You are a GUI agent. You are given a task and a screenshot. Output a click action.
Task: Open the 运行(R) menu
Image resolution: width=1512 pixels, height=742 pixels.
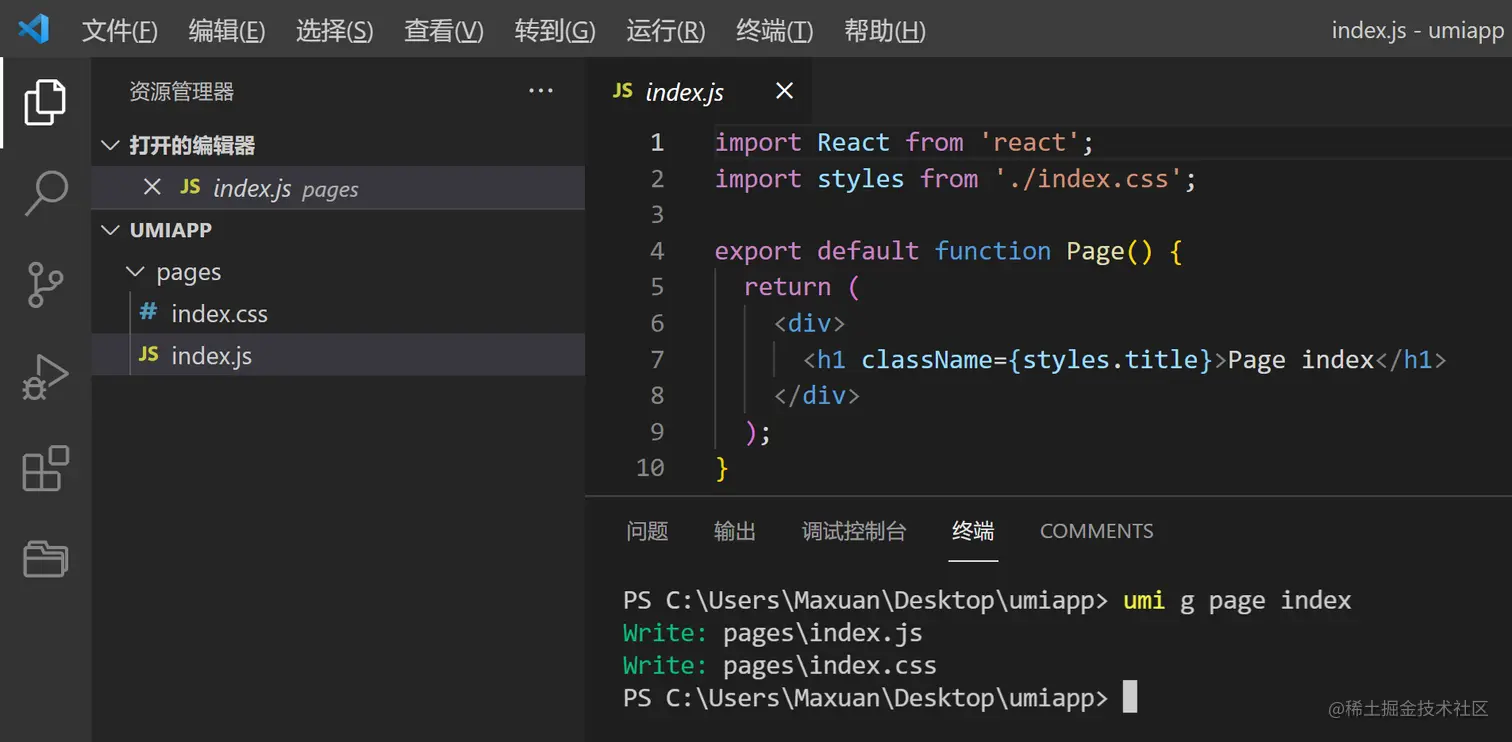point(666,31)
